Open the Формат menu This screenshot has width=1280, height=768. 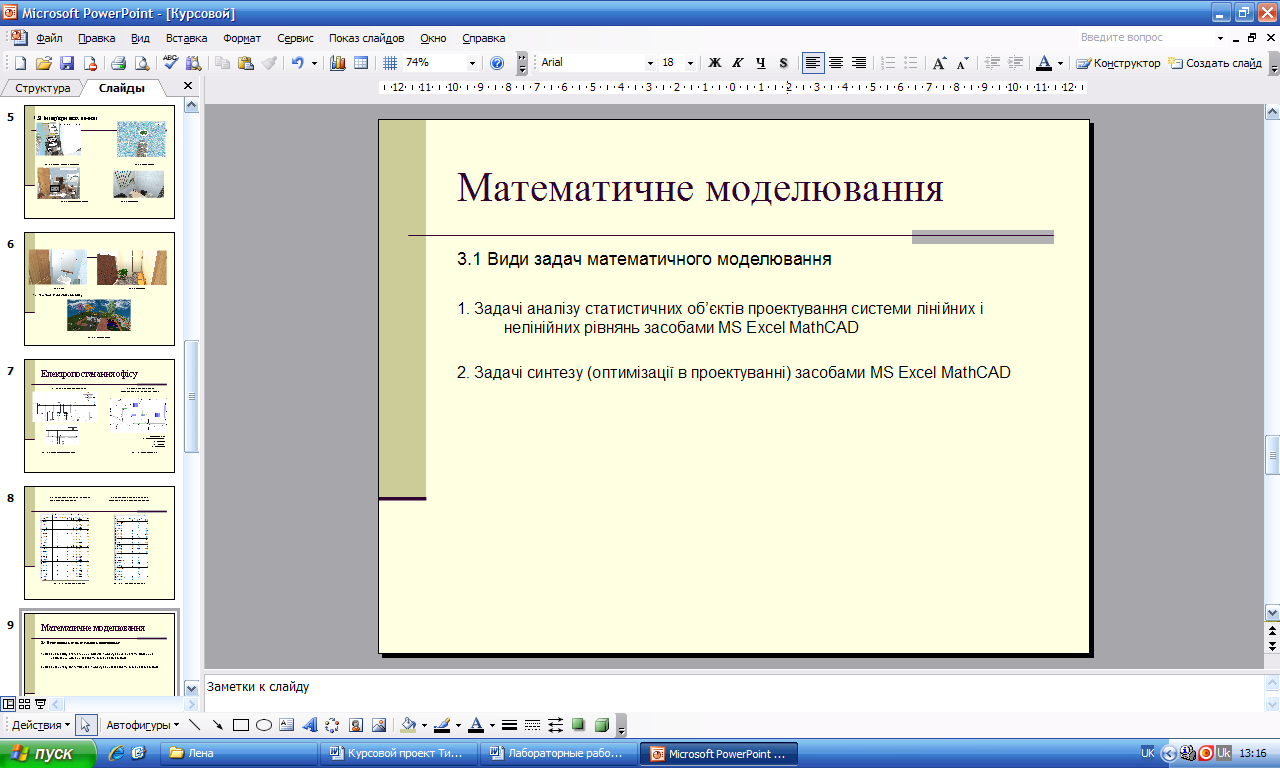(242, 38)
